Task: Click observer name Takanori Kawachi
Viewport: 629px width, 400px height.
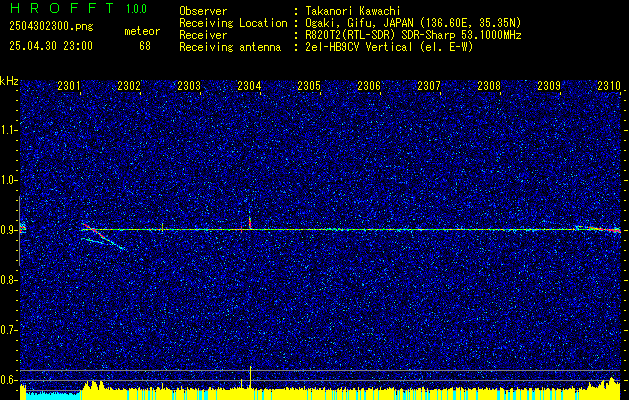Action: [353, 11]
